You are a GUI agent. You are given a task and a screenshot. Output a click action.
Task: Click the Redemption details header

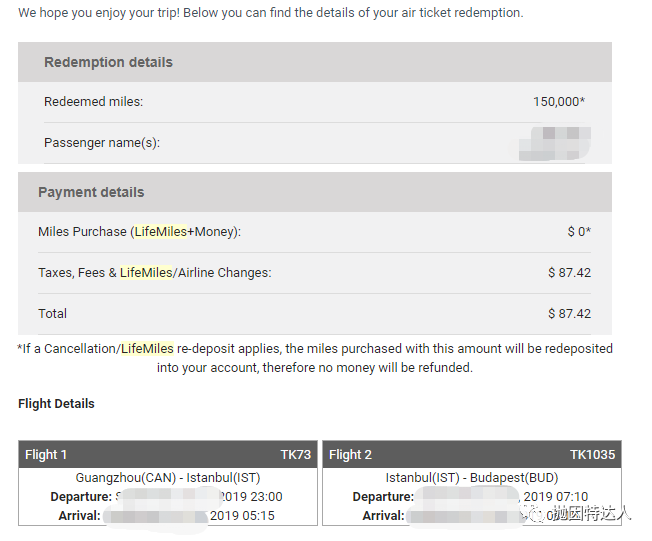click(x=108, y=62)
